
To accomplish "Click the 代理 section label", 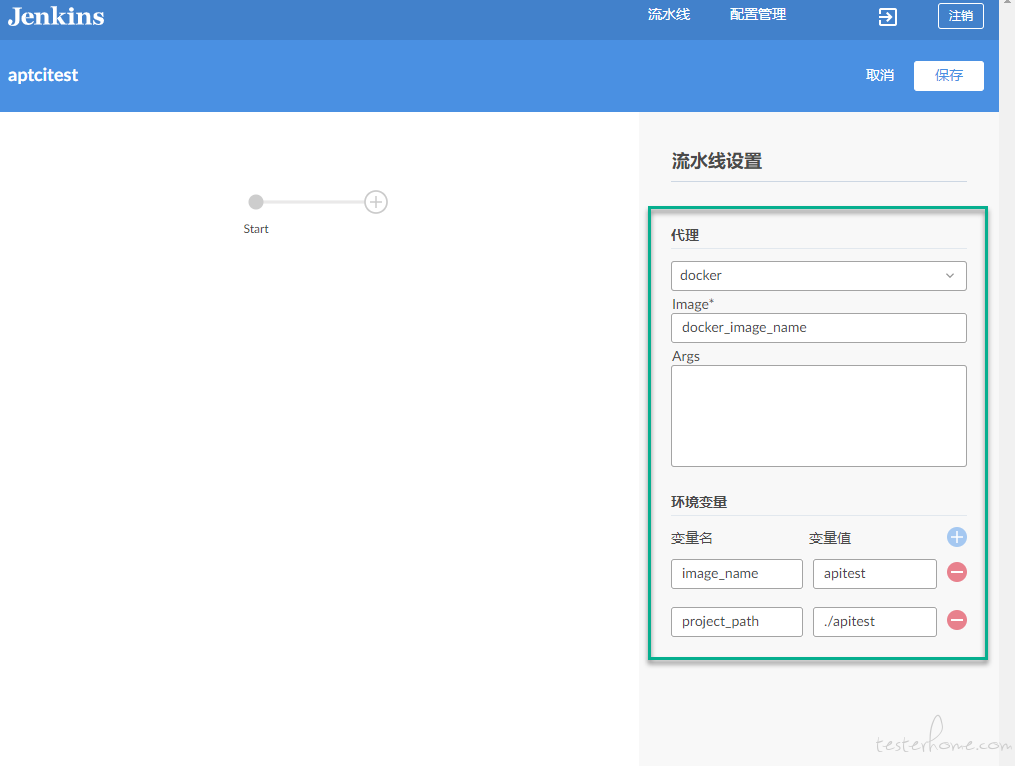I will [x=685, y=235].
